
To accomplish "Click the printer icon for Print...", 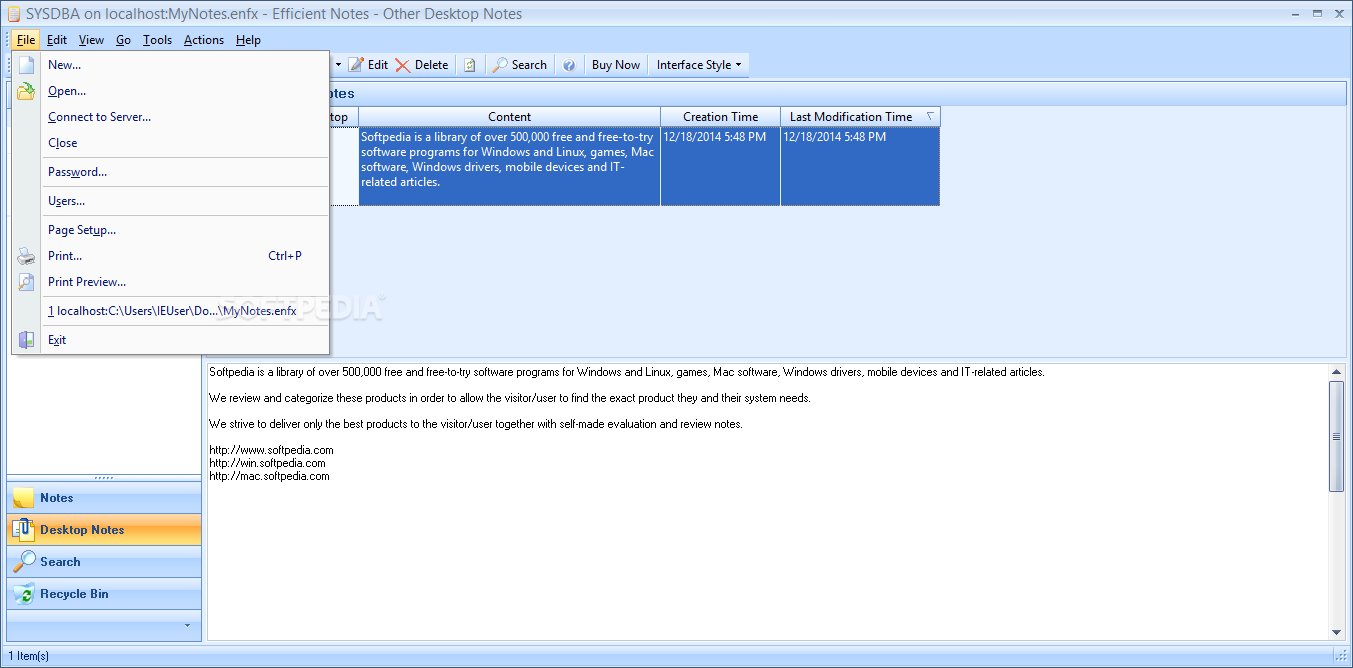I will pyautogui.click(x=27, y=256).
